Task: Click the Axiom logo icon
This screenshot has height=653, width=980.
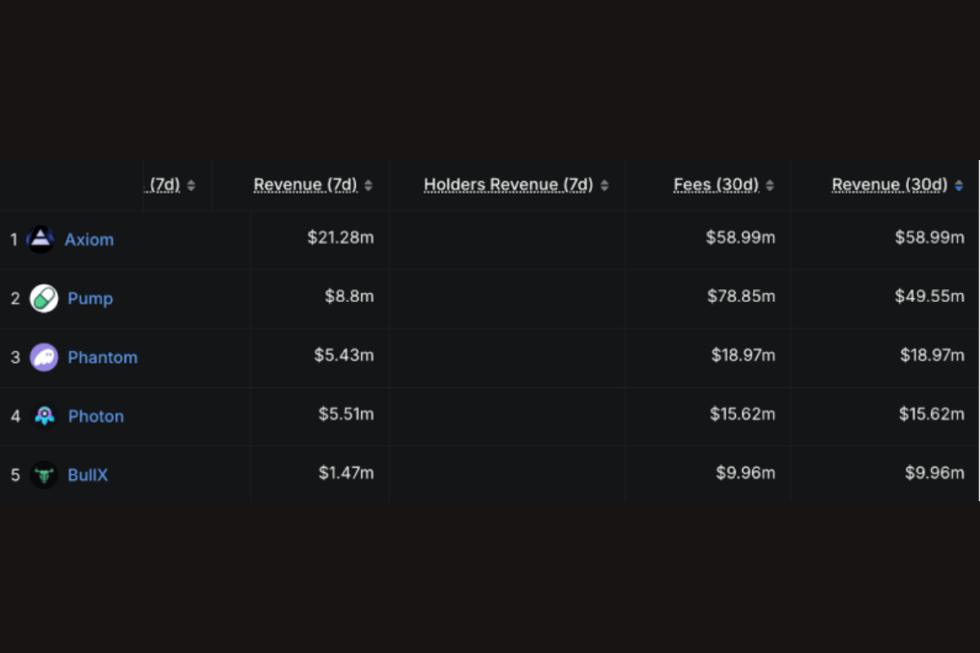Action: click(41, 239)
